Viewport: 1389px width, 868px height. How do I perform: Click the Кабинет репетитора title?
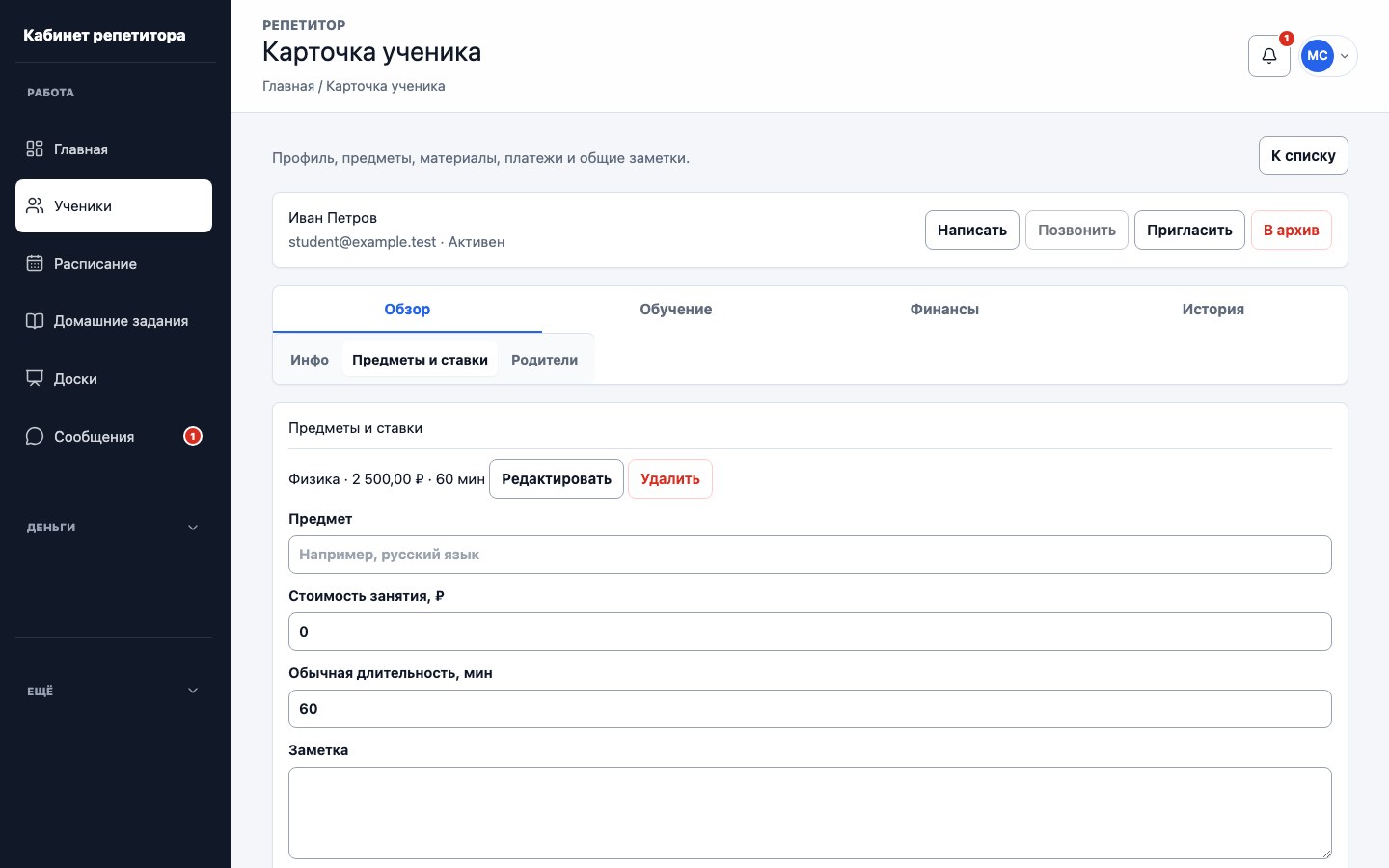(104, 36)
